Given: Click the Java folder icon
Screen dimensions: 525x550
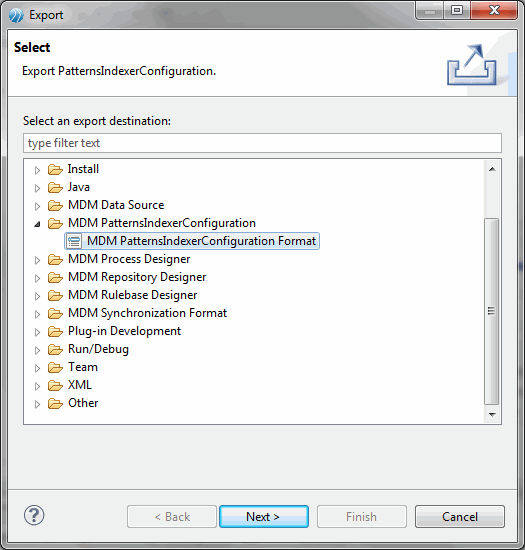Looking at the screenshot, I should click(x=55, y=187).
